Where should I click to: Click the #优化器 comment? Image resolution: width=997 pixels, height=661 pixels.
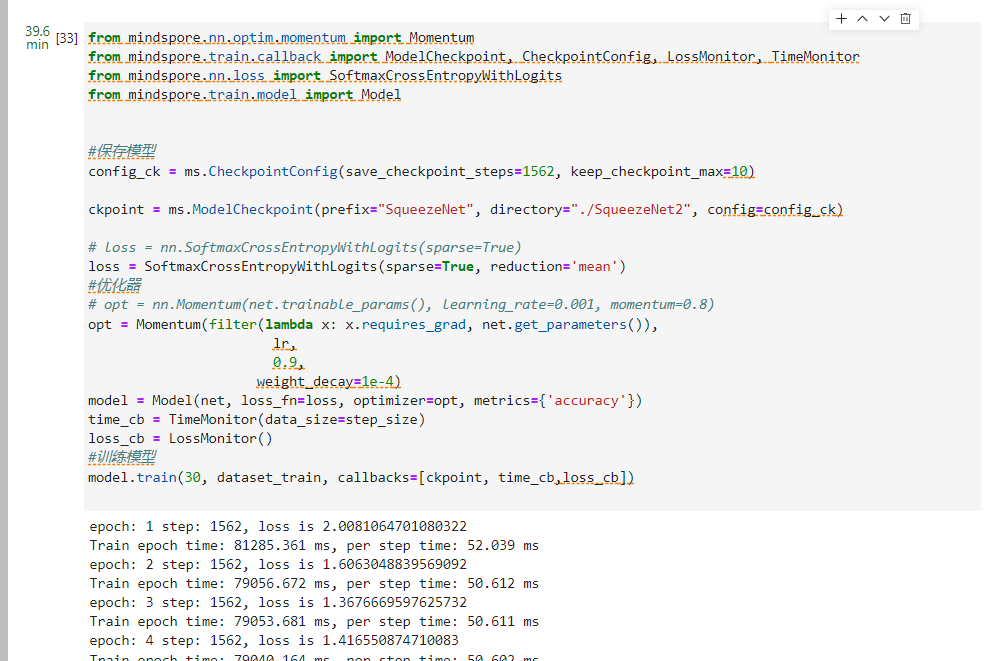[114, 285]
